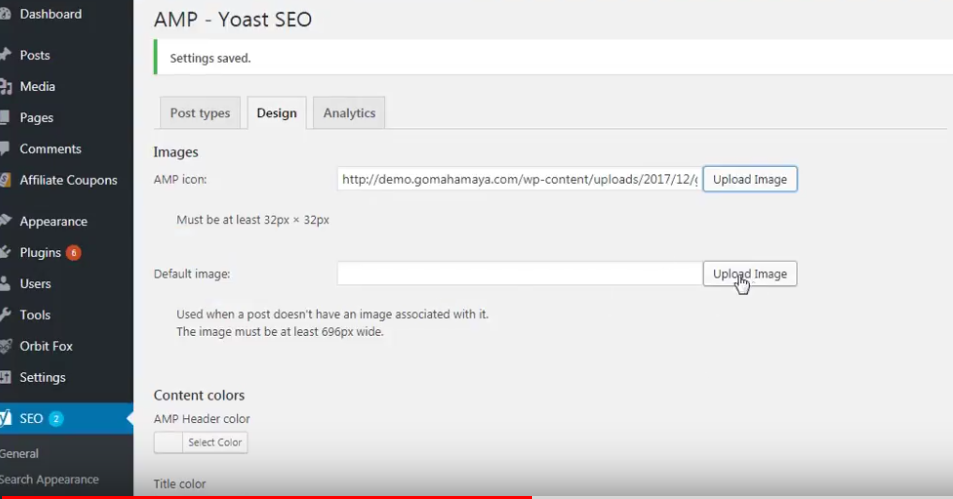
Task: Select the Design tab
Action: coord(277,113)
